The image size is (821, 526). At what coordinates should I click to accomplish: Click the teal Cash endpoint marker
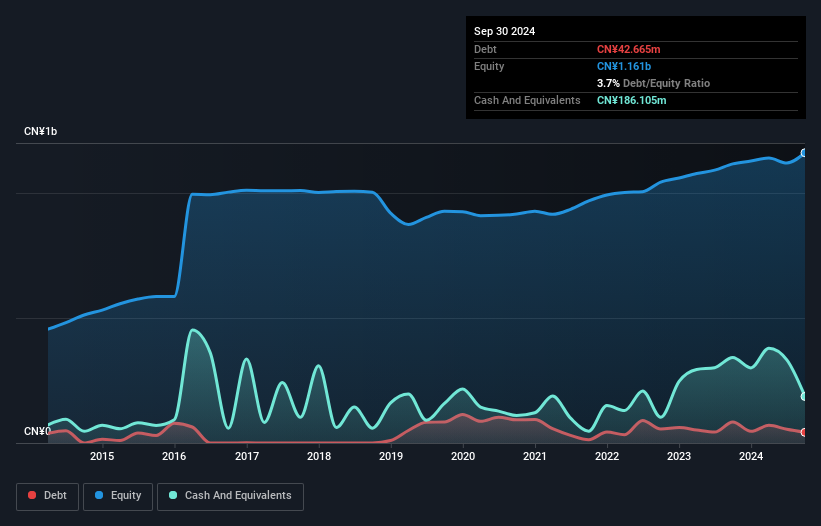click(804, 397)
